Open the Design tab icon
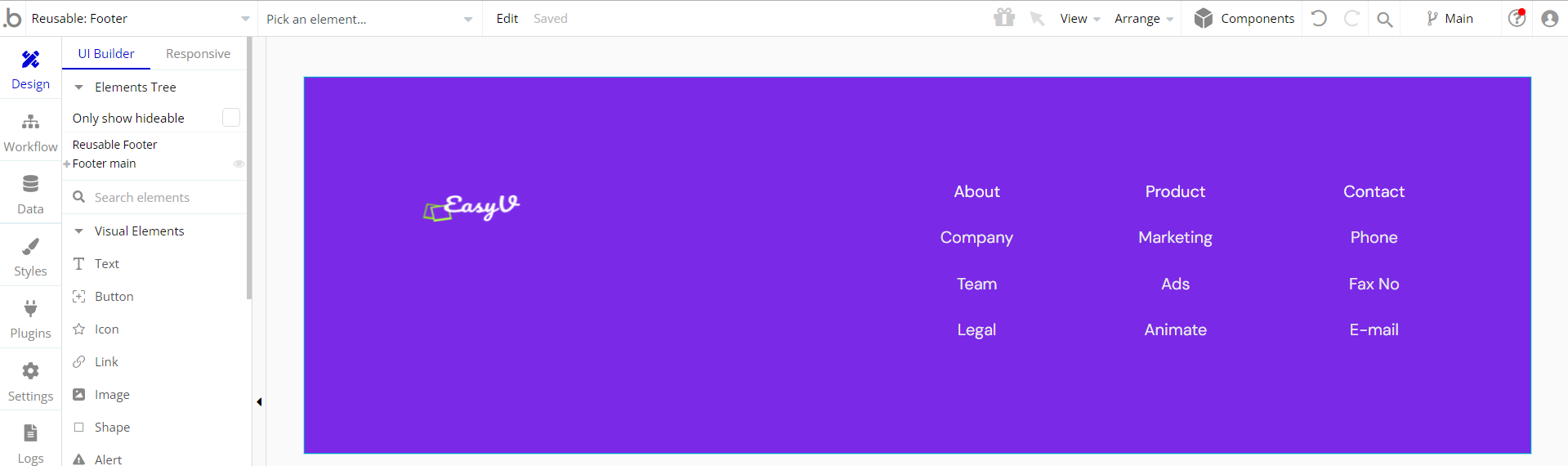Viewport: 1568px width, 466px height. tap(30, 59)
